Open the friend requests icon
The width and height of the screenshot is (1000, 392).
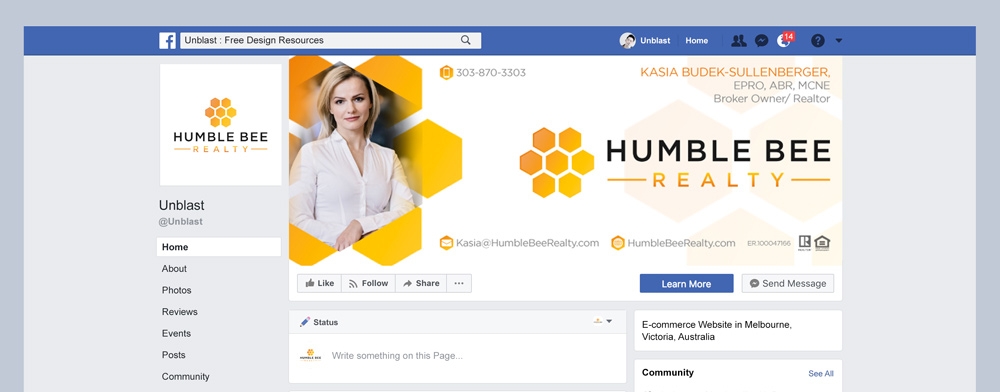[739, 41]
